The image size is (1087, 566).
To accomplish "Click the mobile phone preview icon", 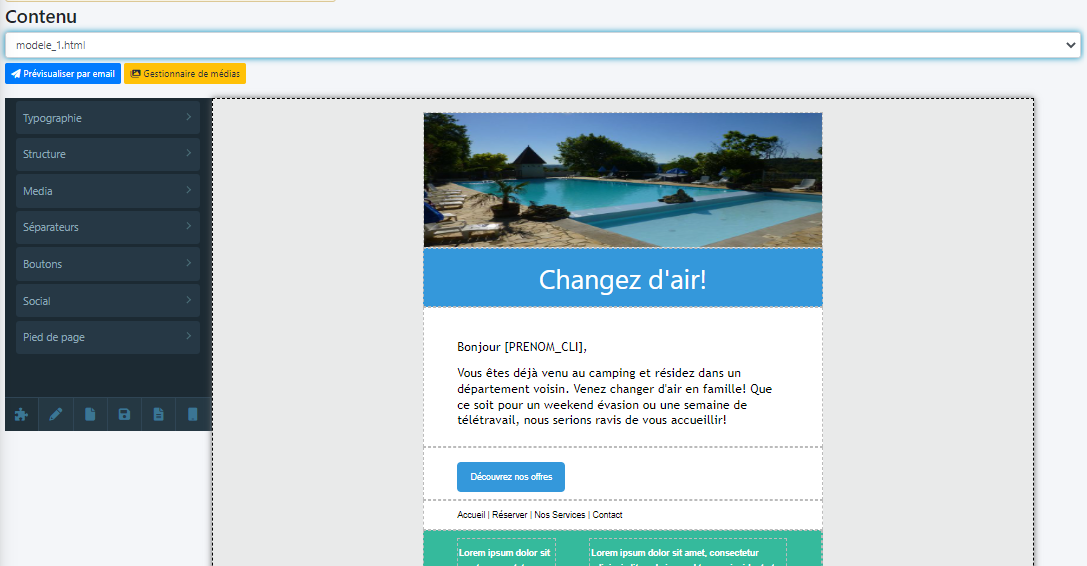I will (x=193, y=414).
